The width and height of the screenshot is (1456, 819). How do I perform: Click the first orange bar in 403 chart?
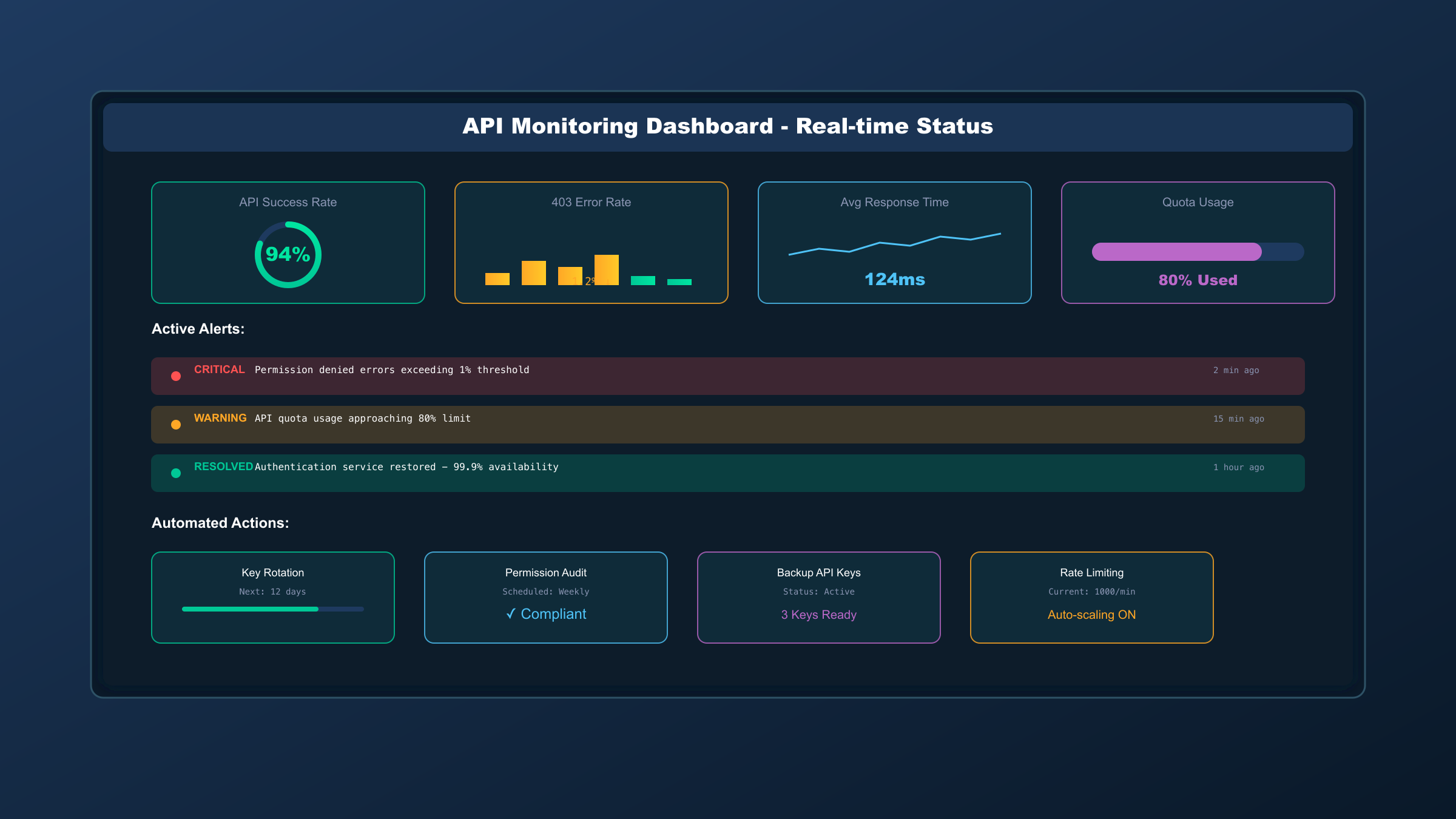coord(497,279)
